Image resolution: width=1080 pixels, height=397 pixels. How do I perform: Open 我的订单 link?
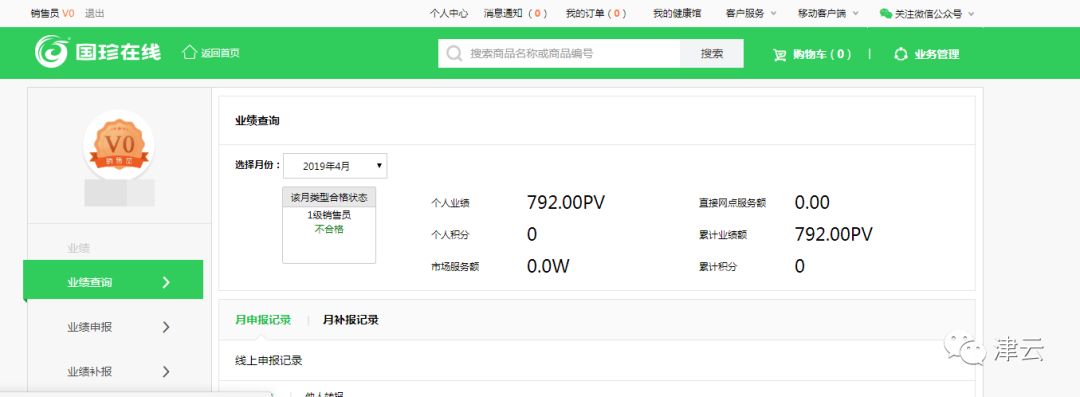point(596,13)
